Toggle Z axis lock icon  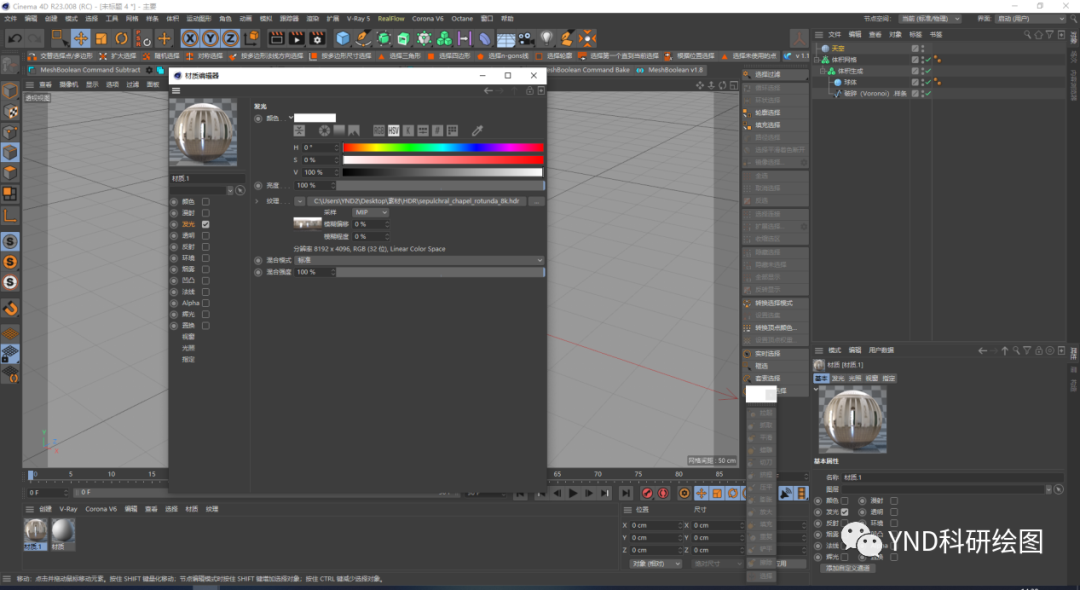click(230, 39)
